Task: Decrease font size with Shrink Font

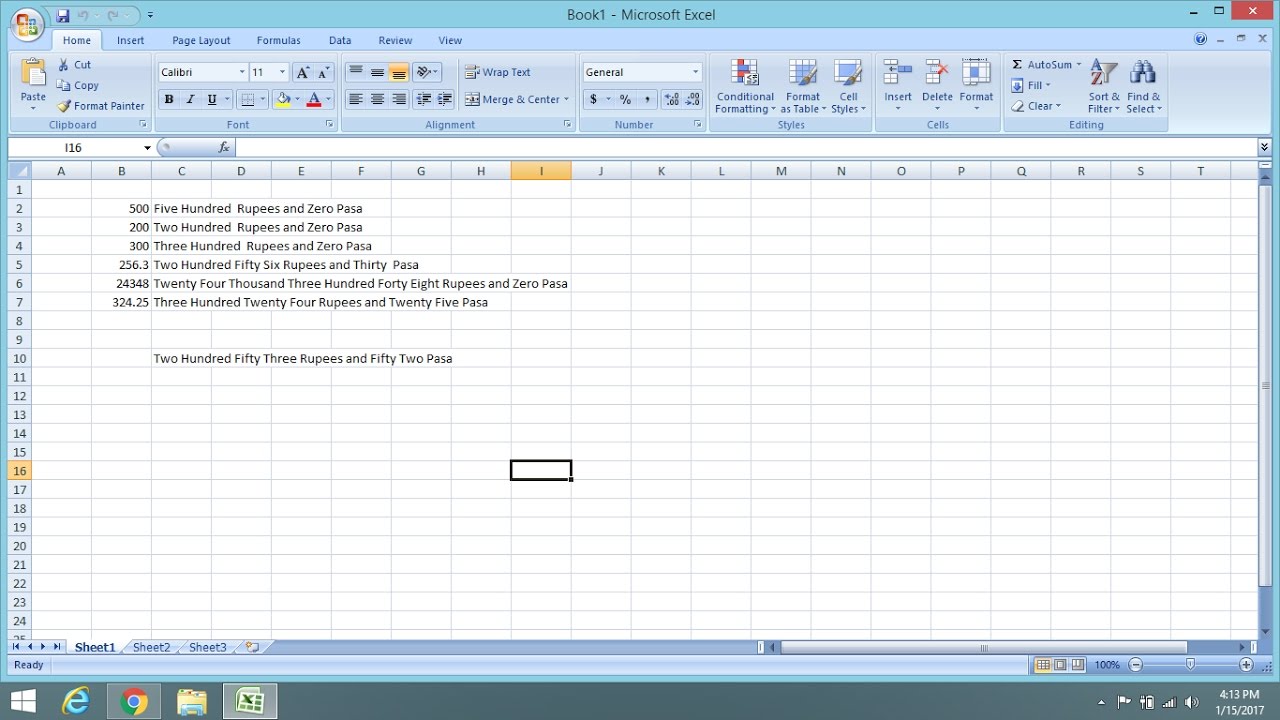Action: click(323, 72)
